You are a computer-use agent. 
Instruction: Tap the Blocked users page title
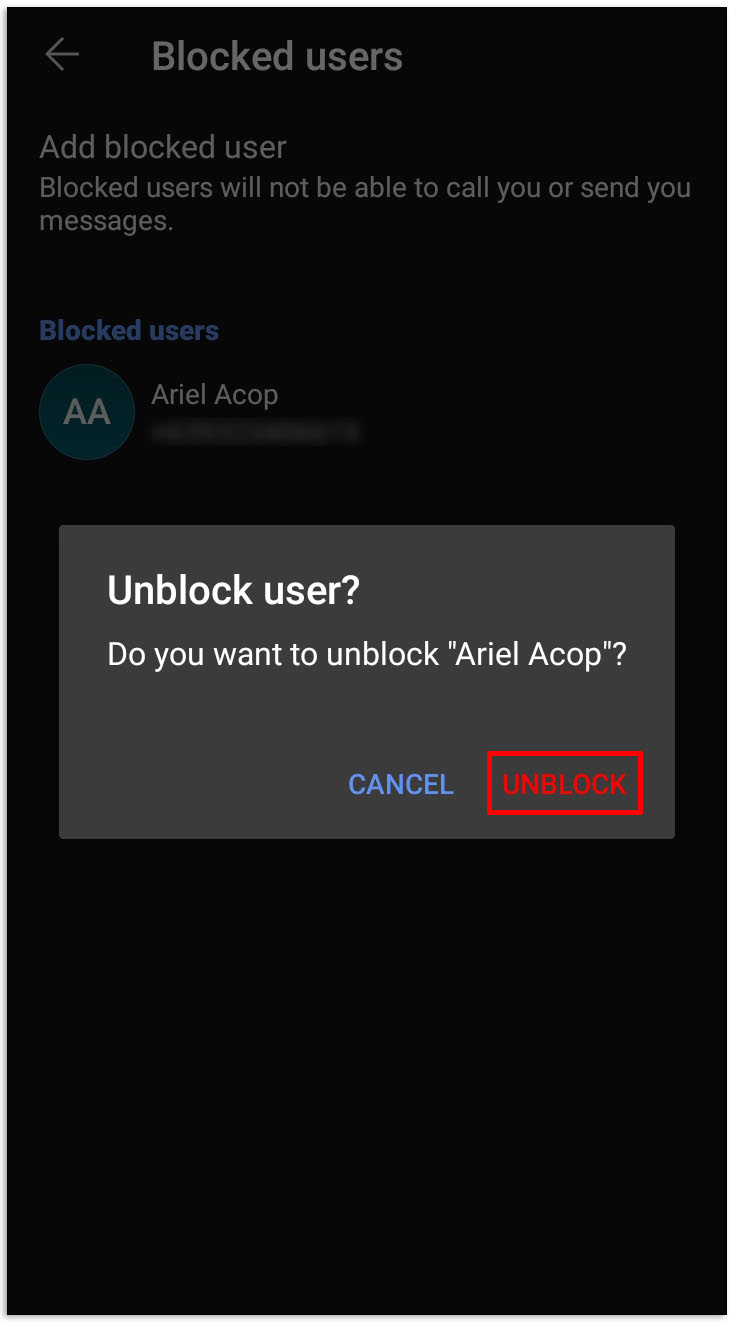277,56
